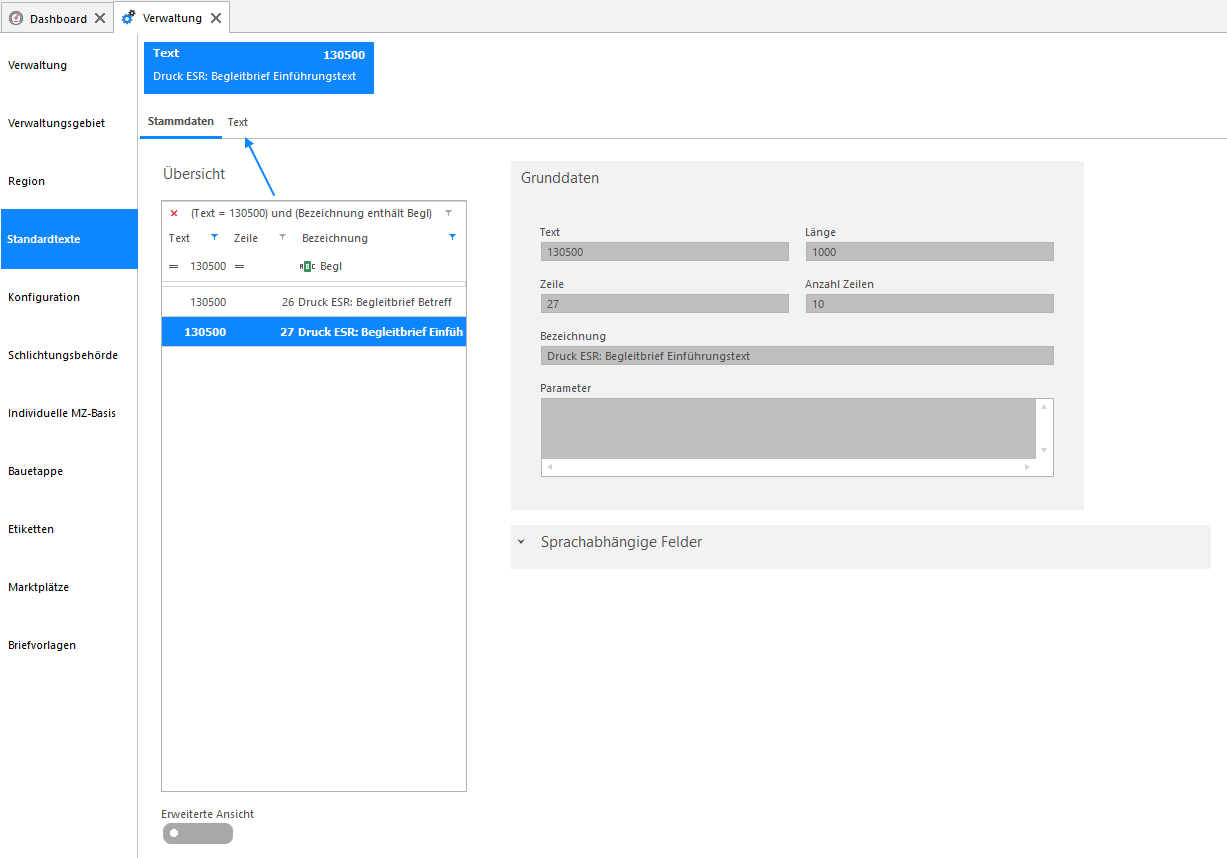
Task: Click the Länge field showing 1000
Action: 930,252
